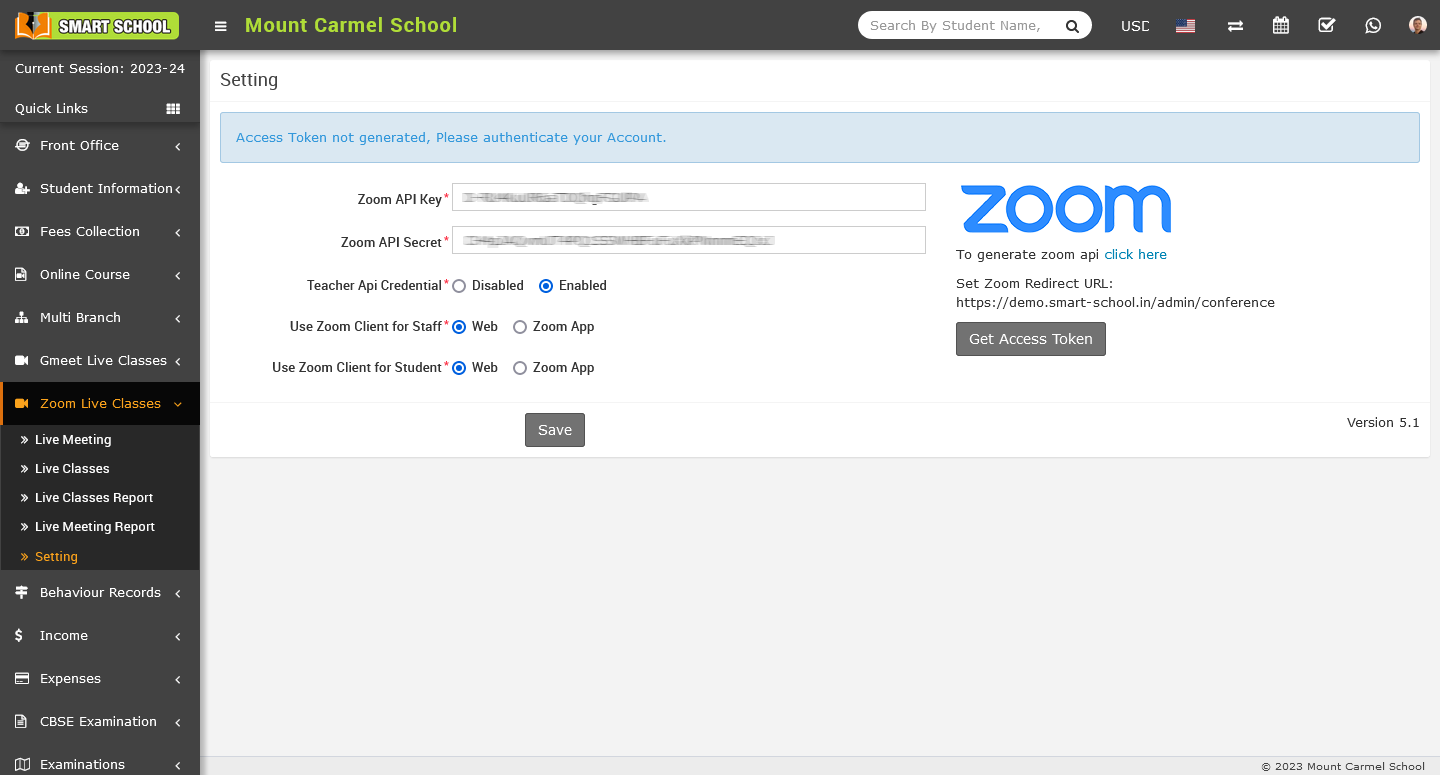
Task: Choose Zoom App for Student client
Action: pyautogui.click(x=520, y=368)
